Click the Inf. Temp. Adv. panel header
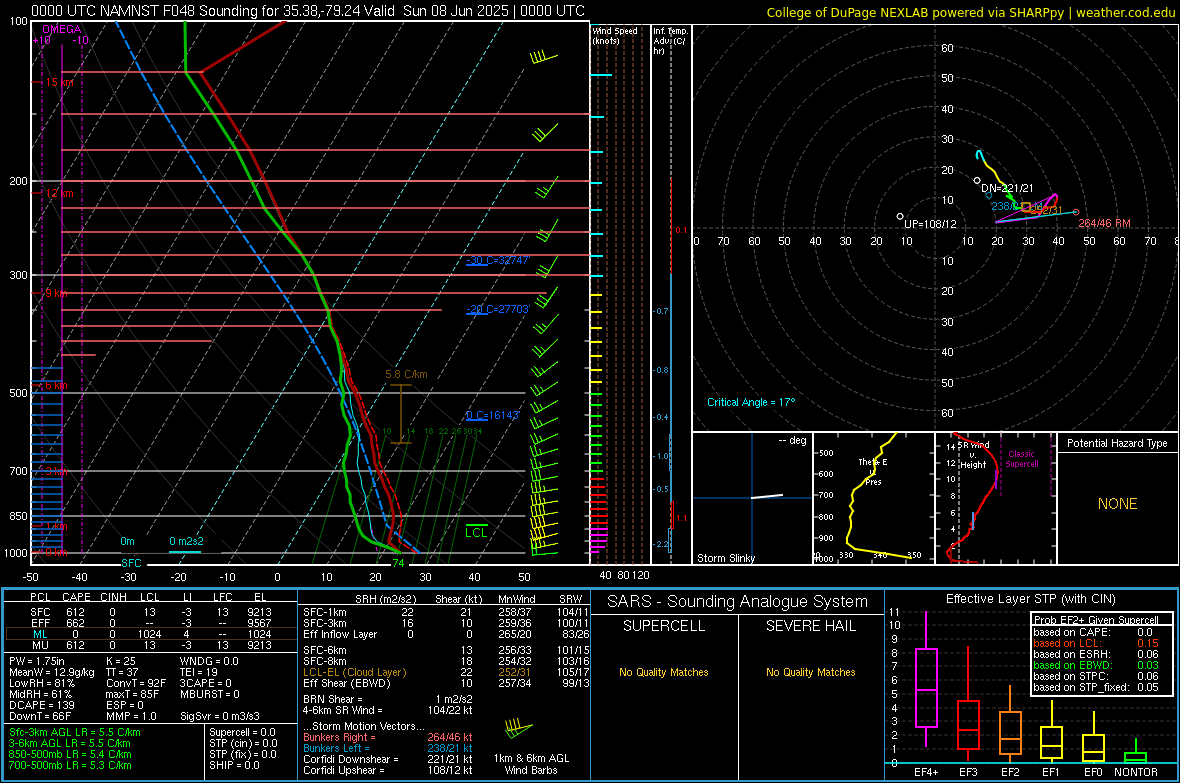 point(670,41)
